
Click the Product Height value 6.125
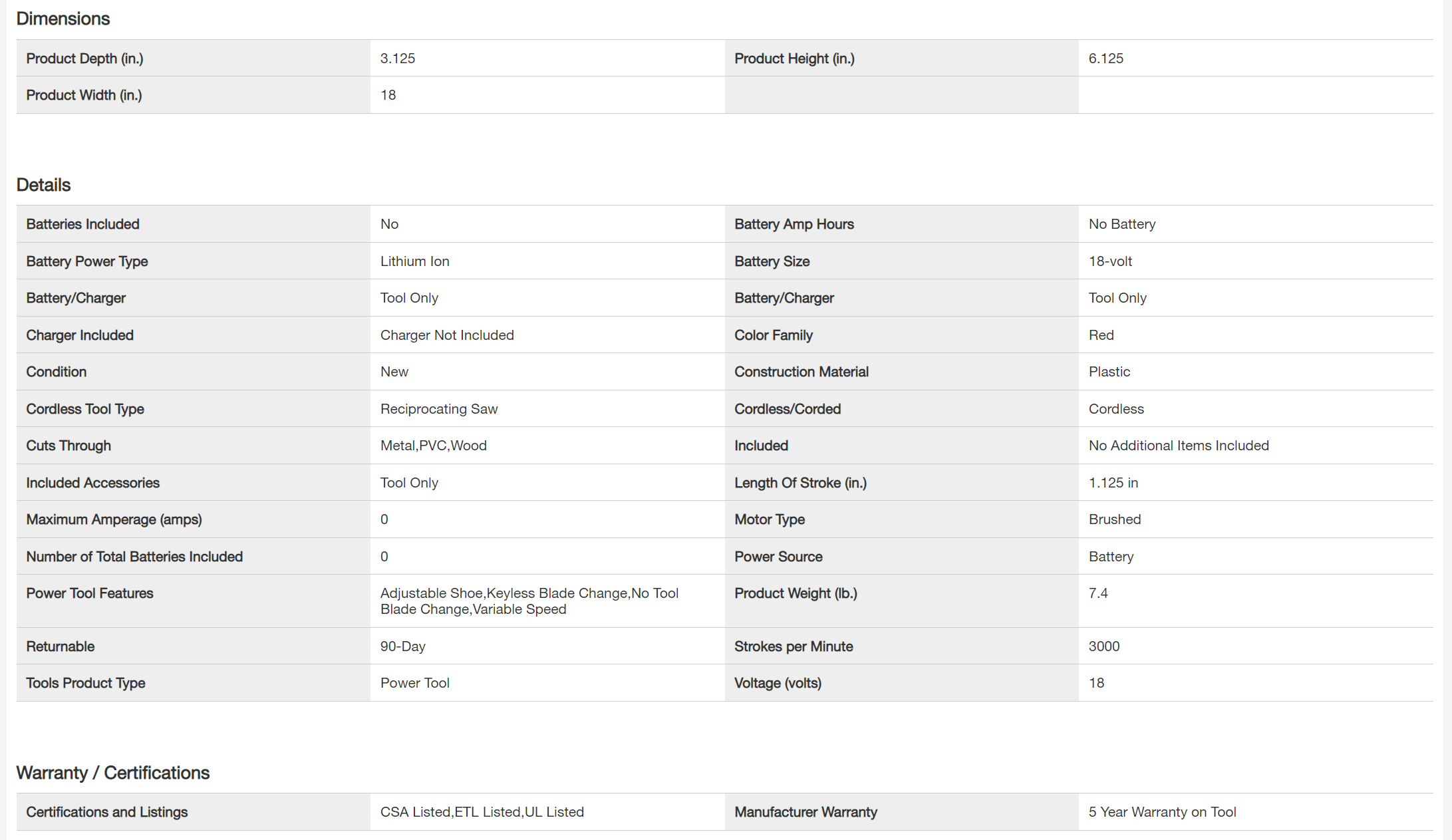coord(1105,59)
